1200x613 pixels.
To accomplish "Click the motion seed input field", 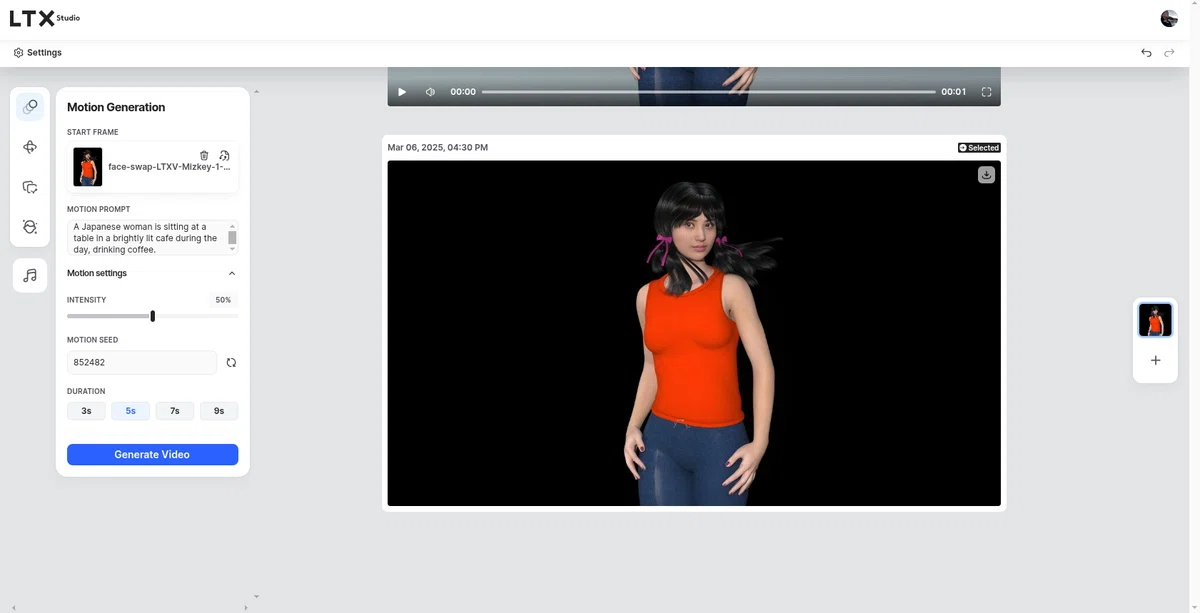I will click(x=142, y=362).
